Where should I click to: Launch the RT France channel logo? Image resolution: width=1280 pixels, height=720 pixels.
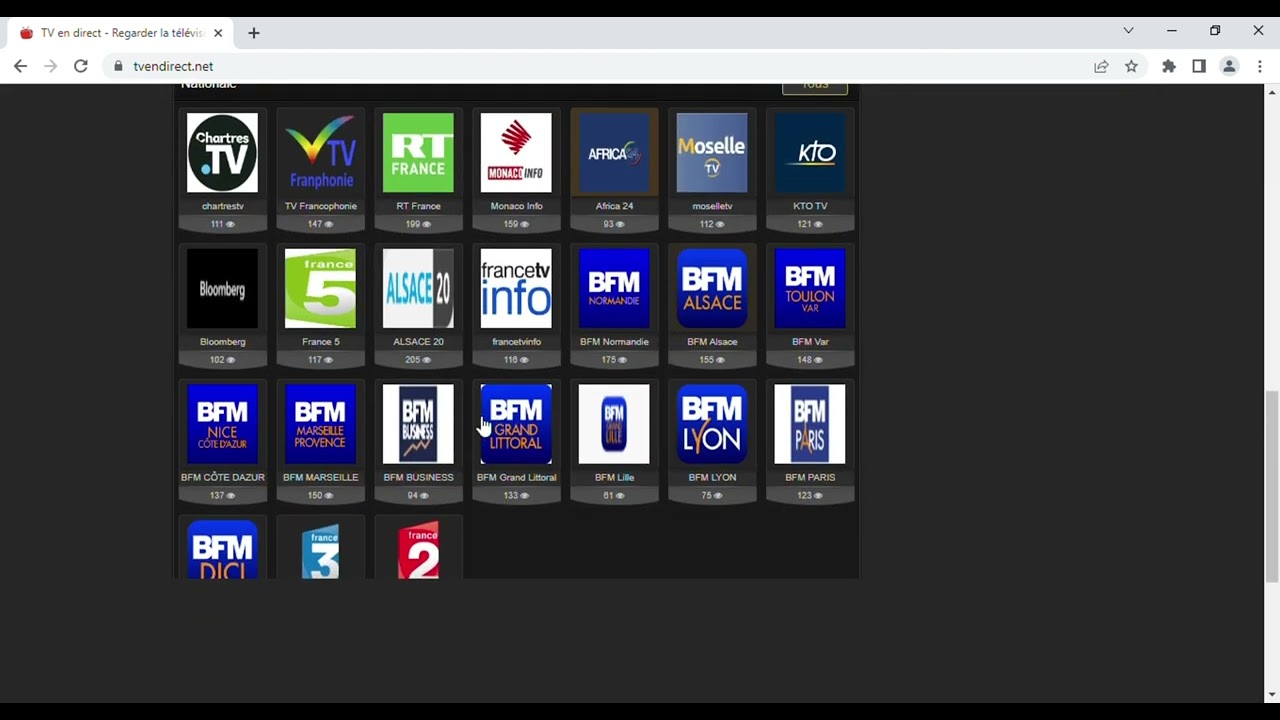pos(418,152)
